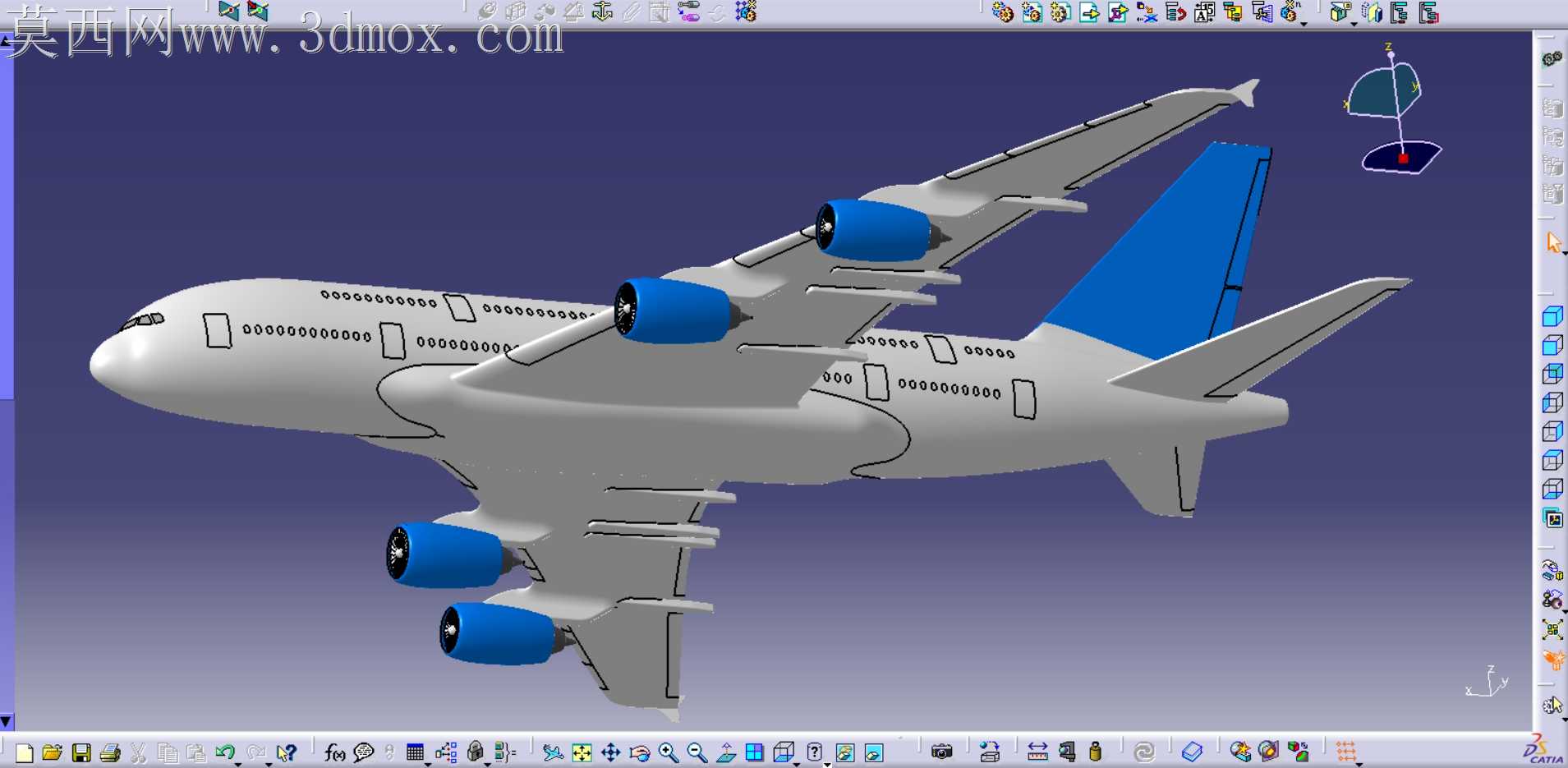The height and width of the screenshot is (768, 1568).
Task: Click the Zoom Out magnifier
Action: tap(697, 752)
